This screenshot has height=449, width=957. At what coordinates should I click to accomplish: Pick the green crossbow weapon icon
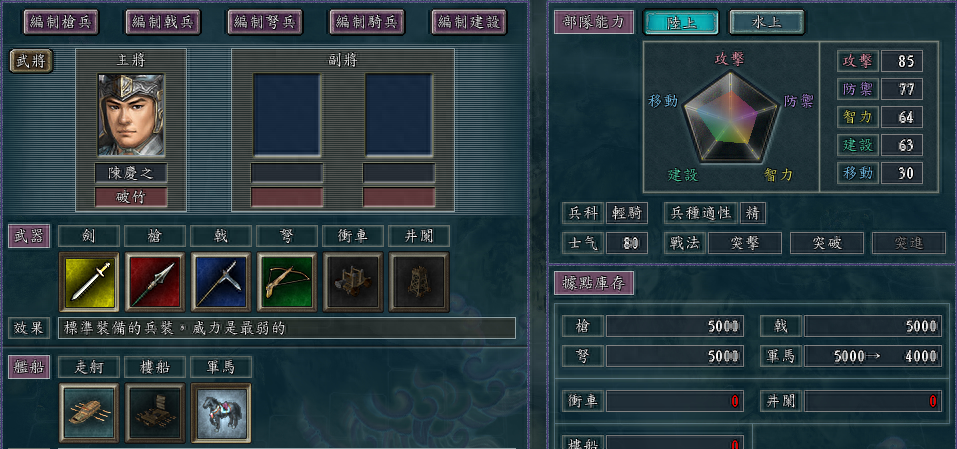tap(287, 282)
